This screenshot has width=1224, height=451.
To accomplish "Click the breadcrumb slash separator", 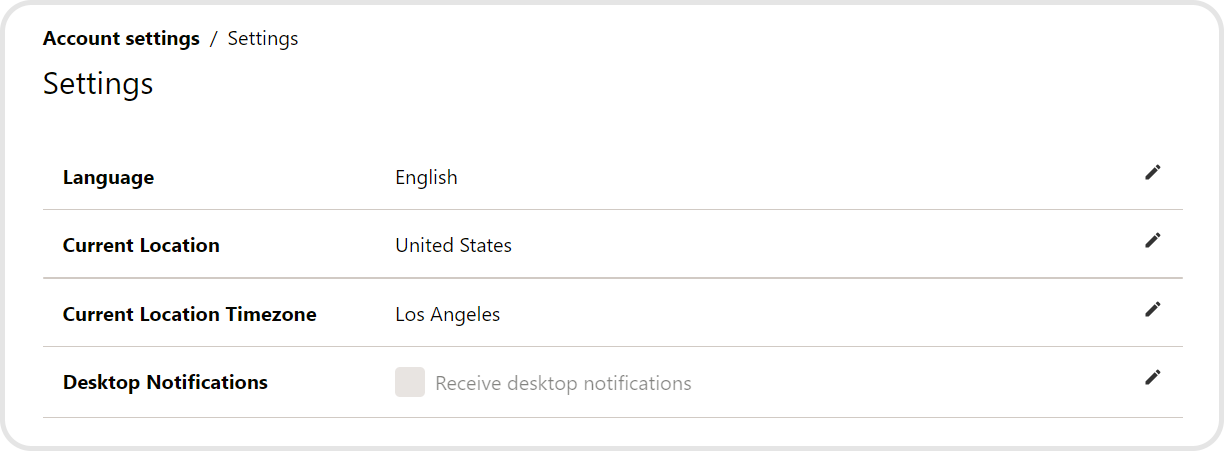I will click(x=213, y=39).
